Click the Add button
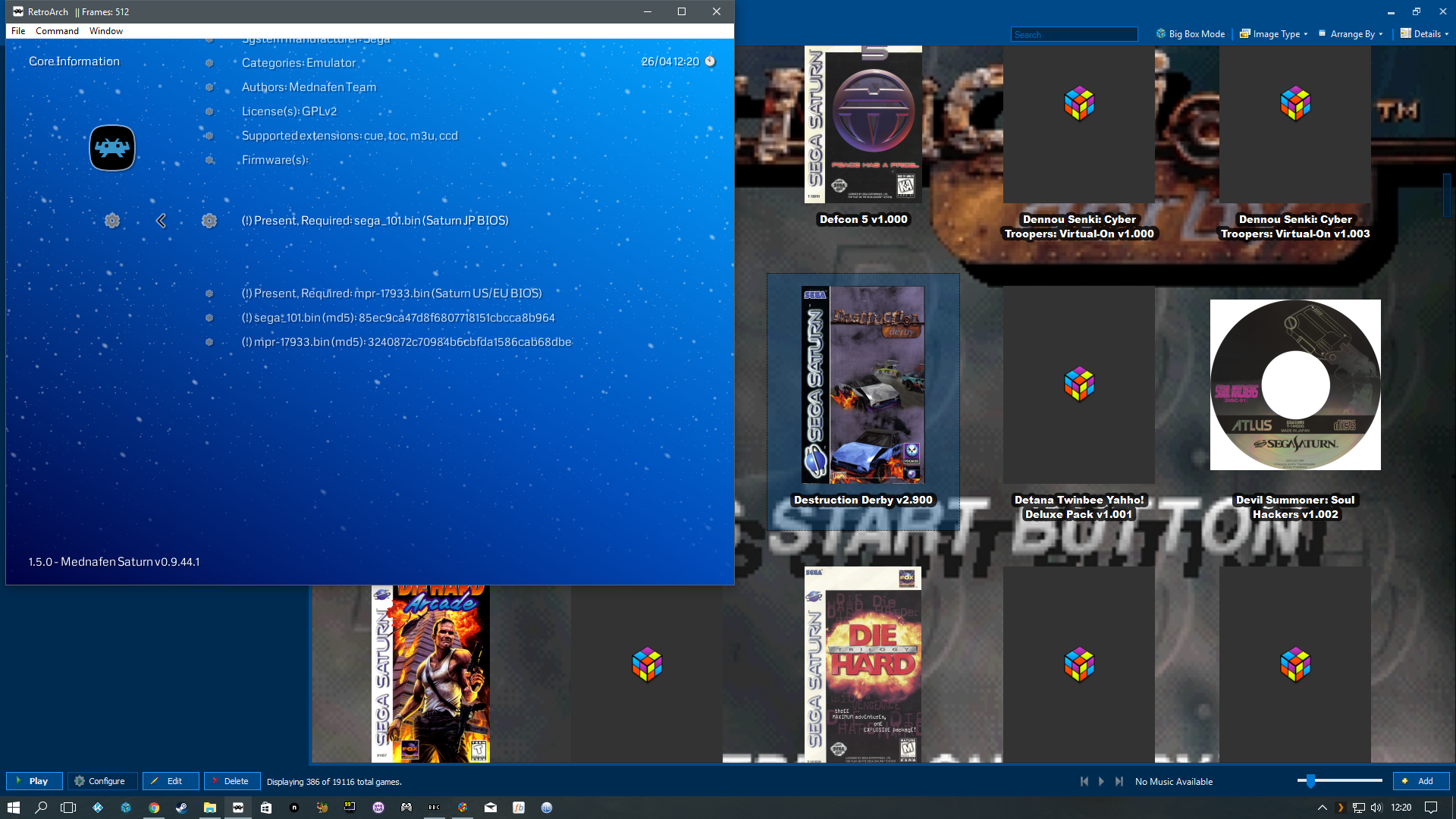 (x=1421, y=781)
